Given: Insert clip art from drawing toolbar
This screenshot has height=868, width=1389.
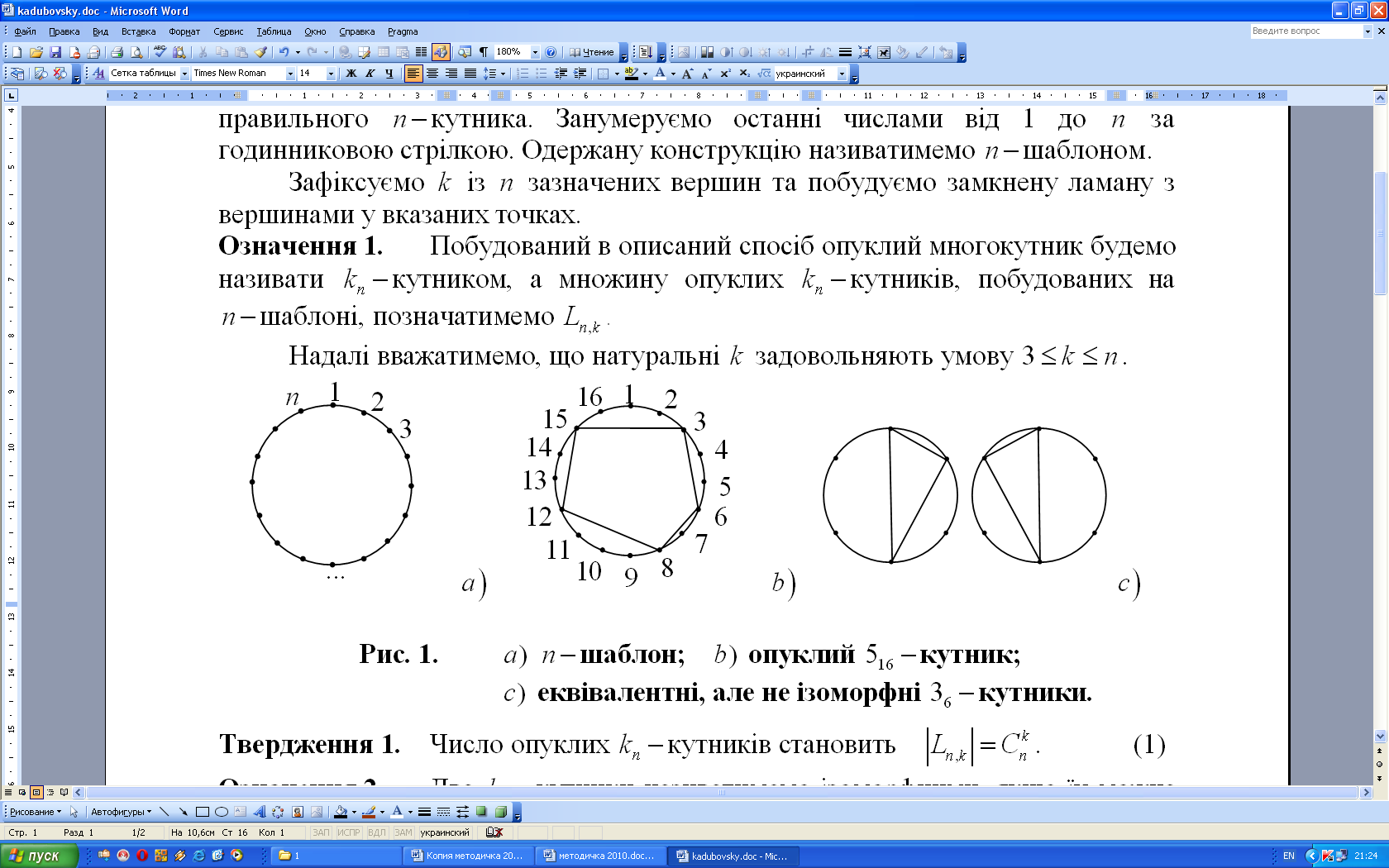Looking at the screenshot, I should pyautogui.click(x=297, y=812).
